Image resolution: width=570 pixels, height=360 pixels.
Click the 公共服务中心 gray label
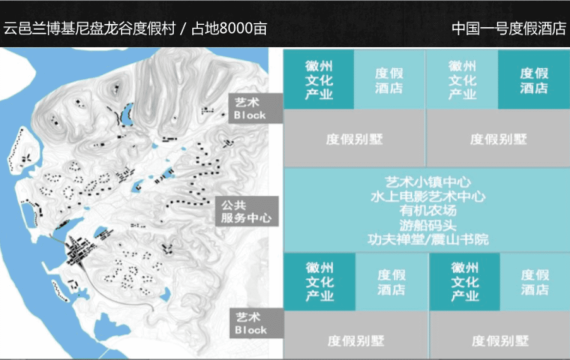247,212
